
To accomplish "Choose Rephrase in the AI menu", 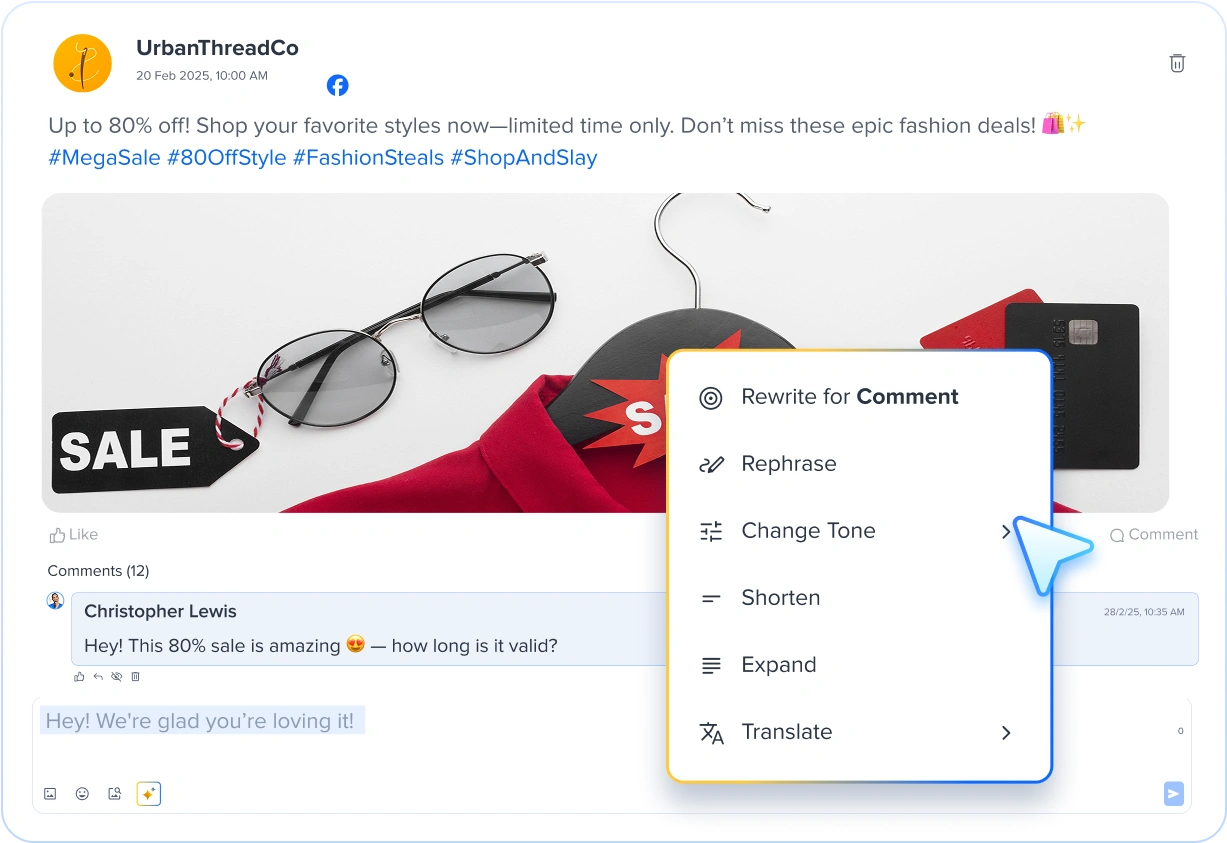I will 788,464.
